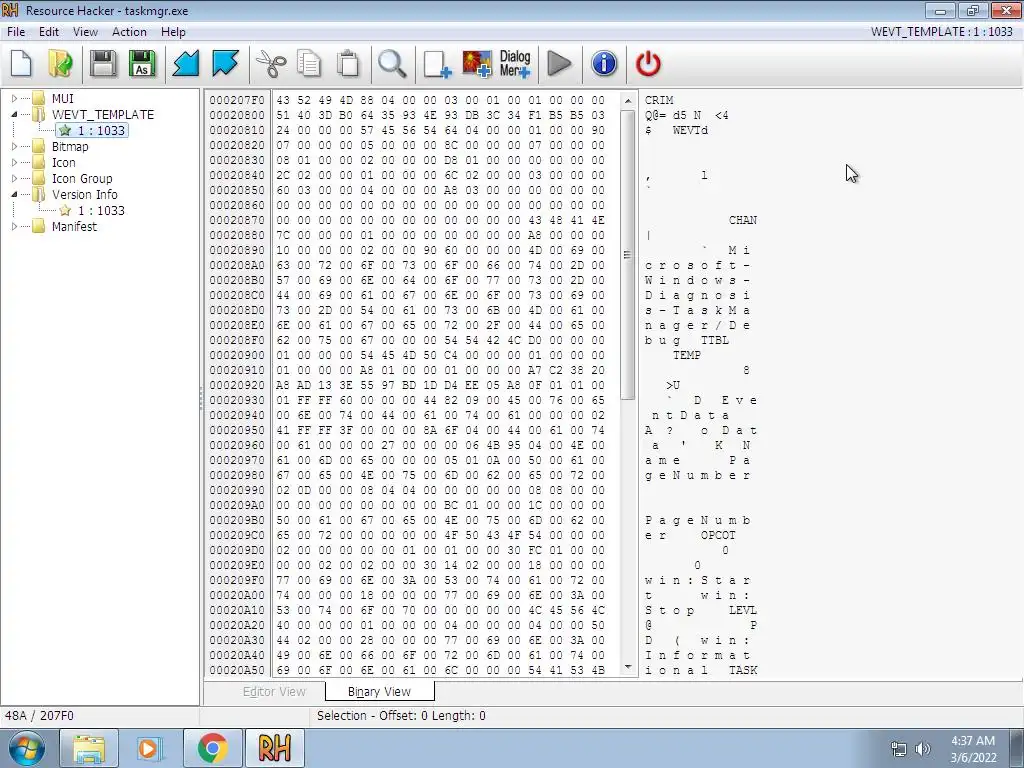
Task: Click the CHAN text in ASCII column
Action: click(743, 220)
